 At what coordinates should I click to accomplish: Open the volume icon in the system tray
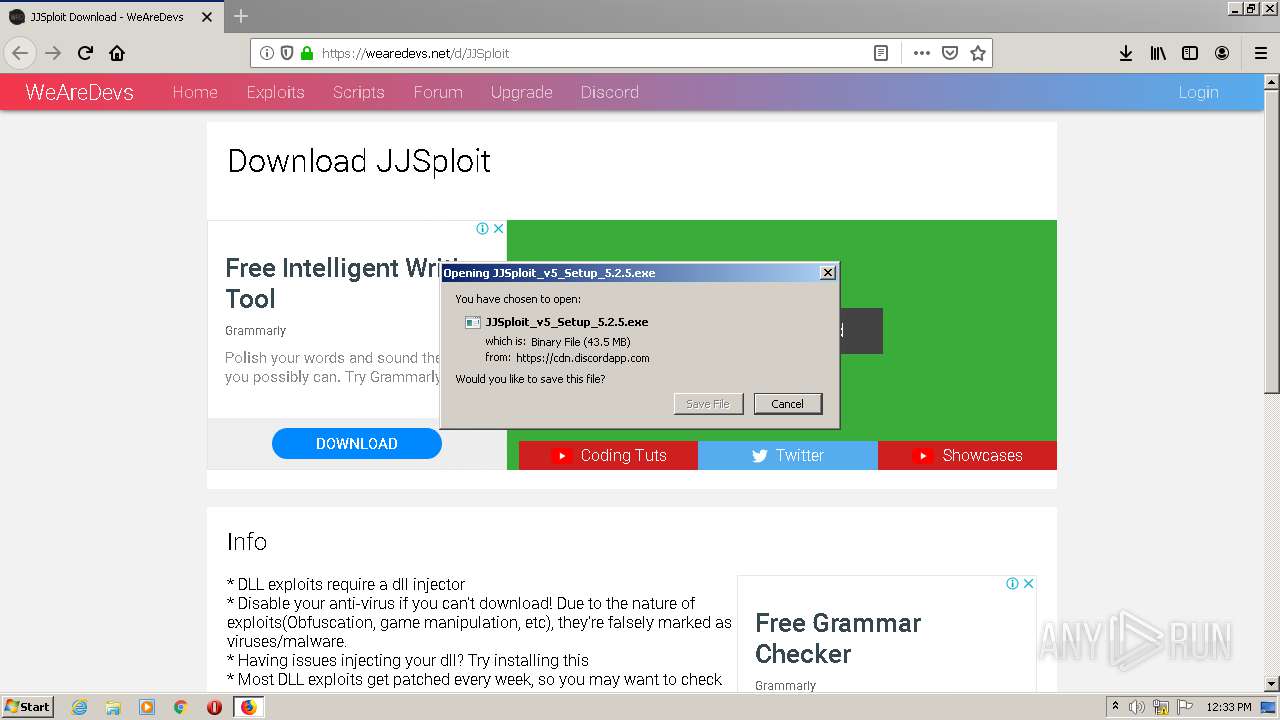tap(1137, 707)
